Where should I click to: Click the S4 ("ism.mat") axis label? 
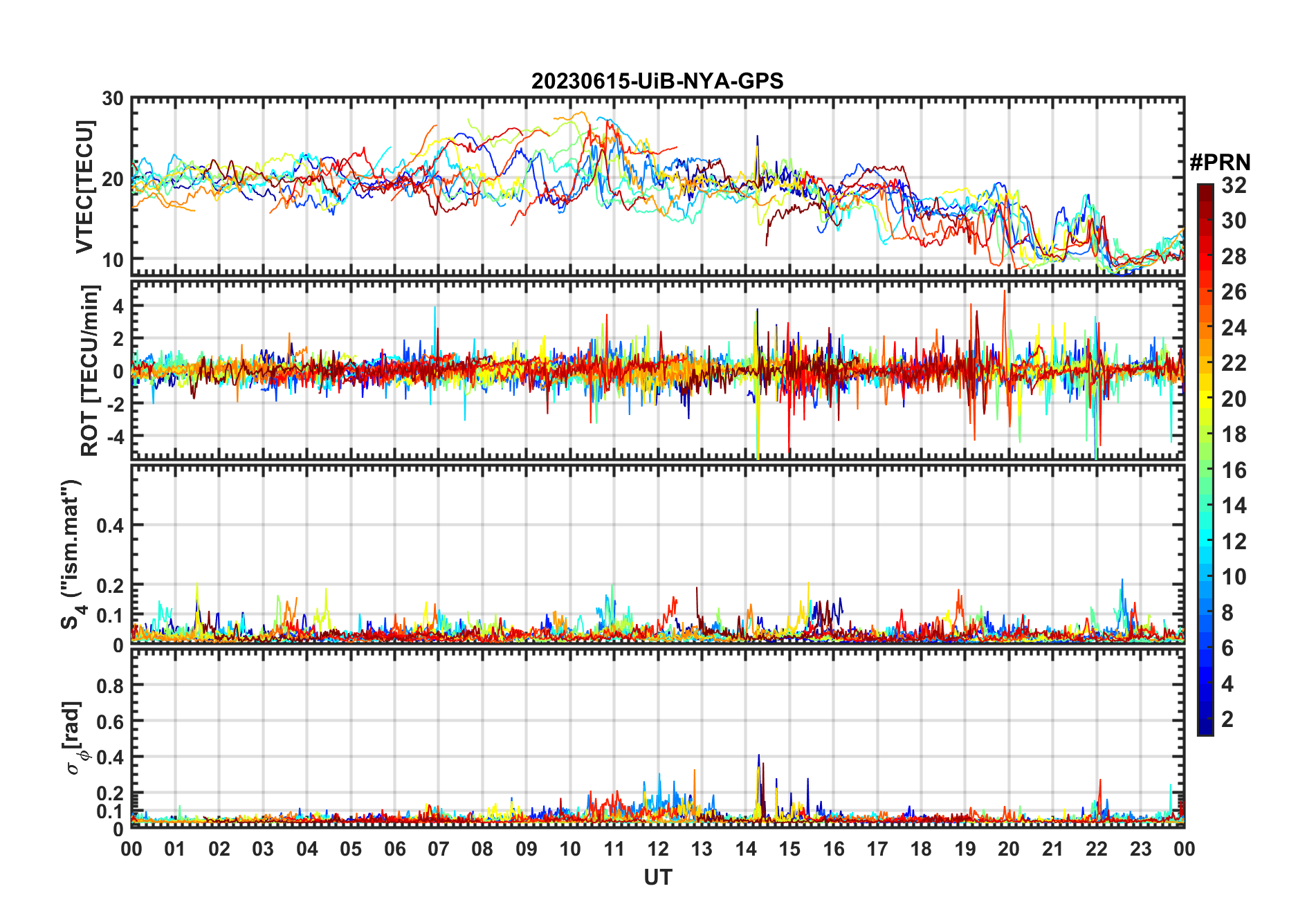[x=71, y=554]
